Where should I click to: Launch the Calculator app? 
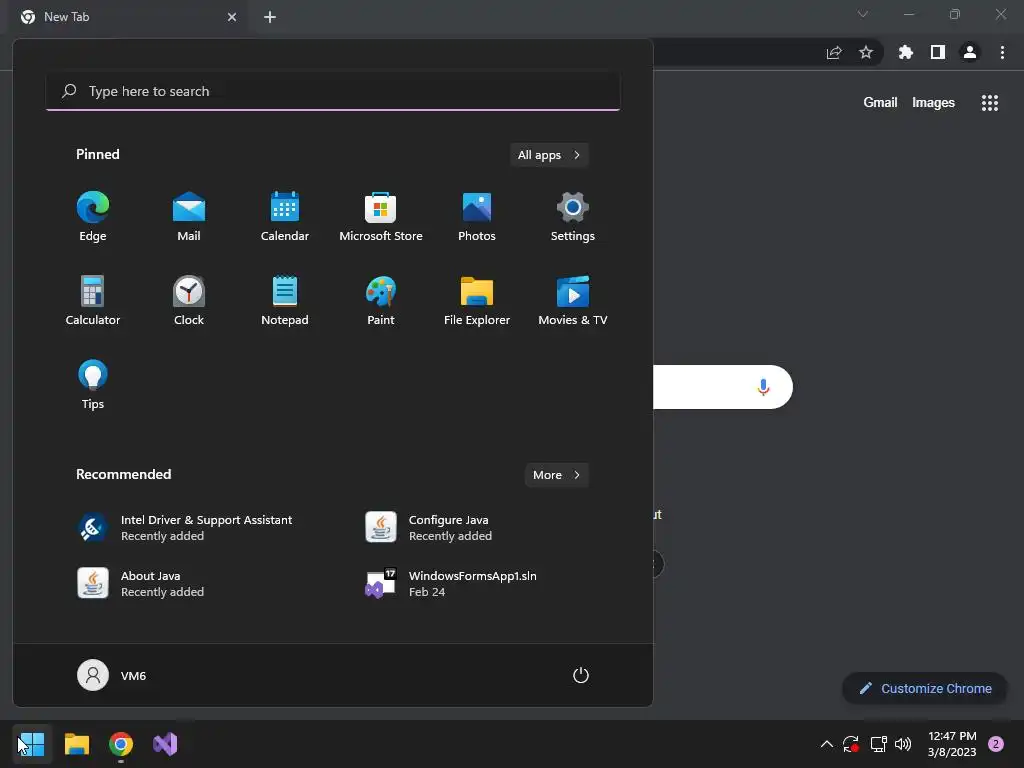[x=93, y=300]
